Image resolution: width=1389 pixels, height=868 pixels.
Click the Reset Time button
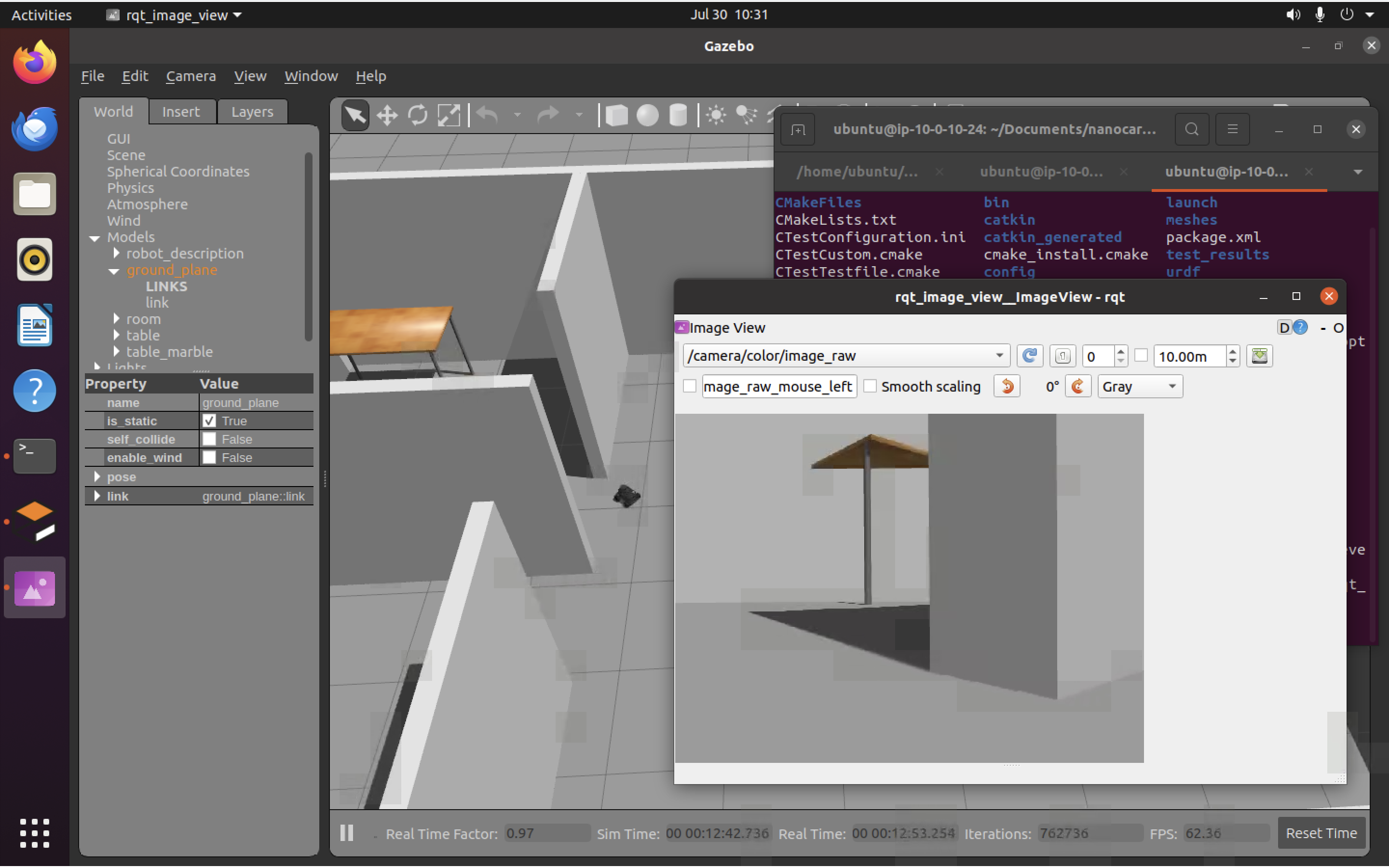[1321, 832]
